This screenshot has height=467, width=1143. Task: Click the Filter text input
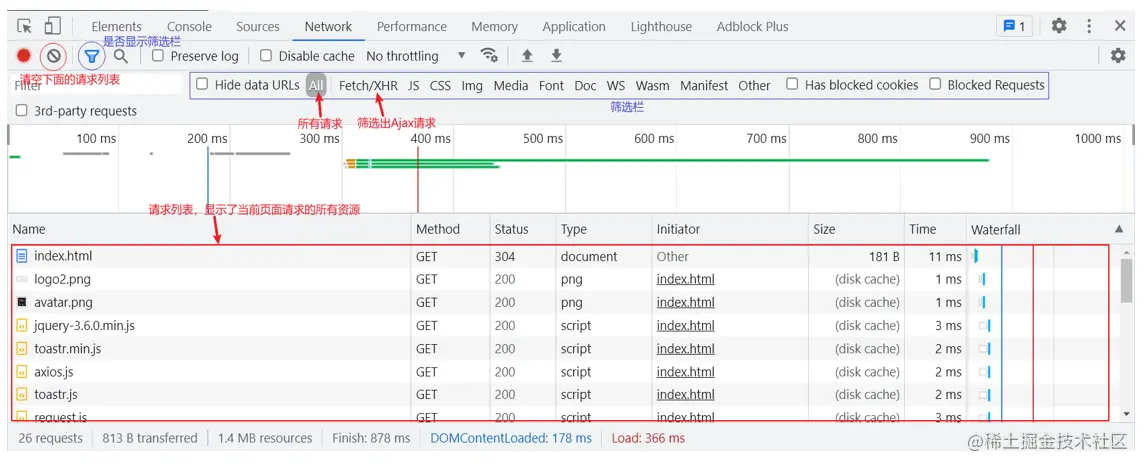pyautogui.click(x=97, y=85)
